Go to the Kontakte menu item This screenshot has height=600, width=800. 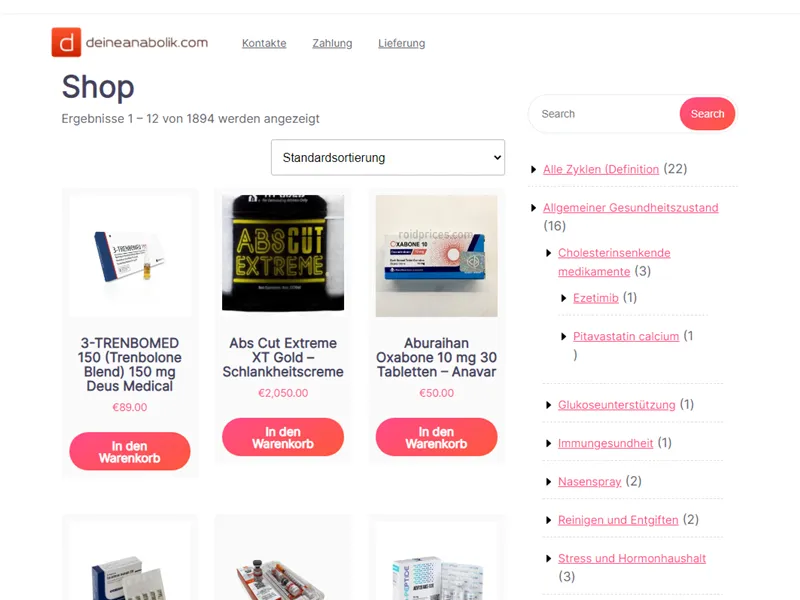pyautogui.click(x=264, y=43)
